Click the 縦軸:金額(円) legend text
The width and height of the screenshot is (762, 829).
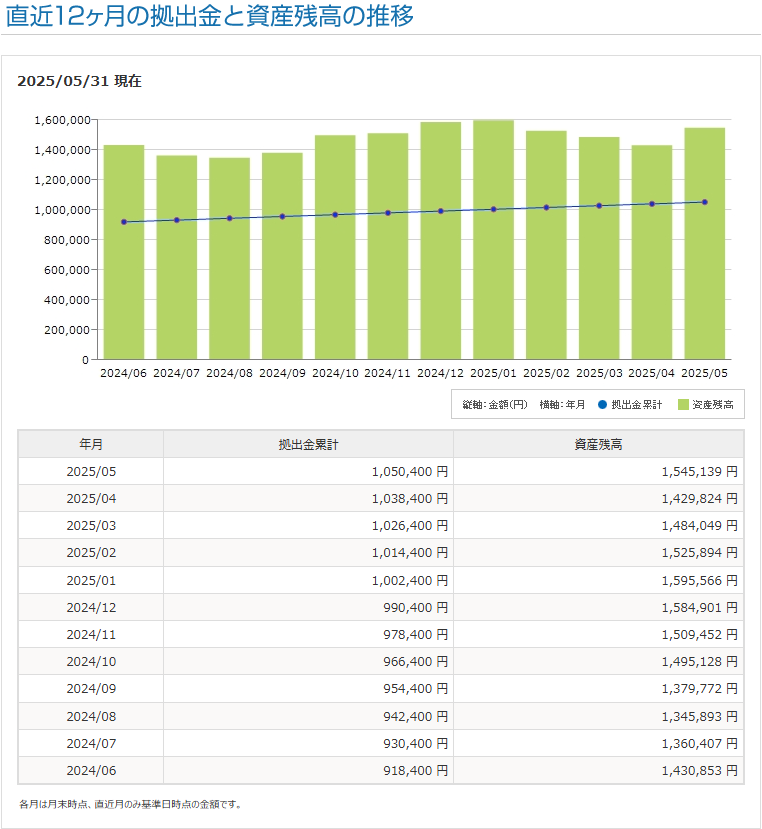coord(495,404)
